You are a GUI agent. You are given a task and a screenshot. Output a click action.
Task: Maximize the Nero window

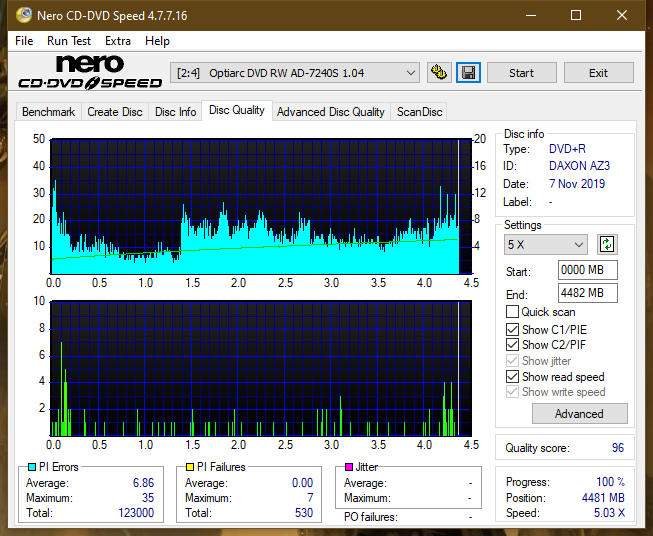576,15
